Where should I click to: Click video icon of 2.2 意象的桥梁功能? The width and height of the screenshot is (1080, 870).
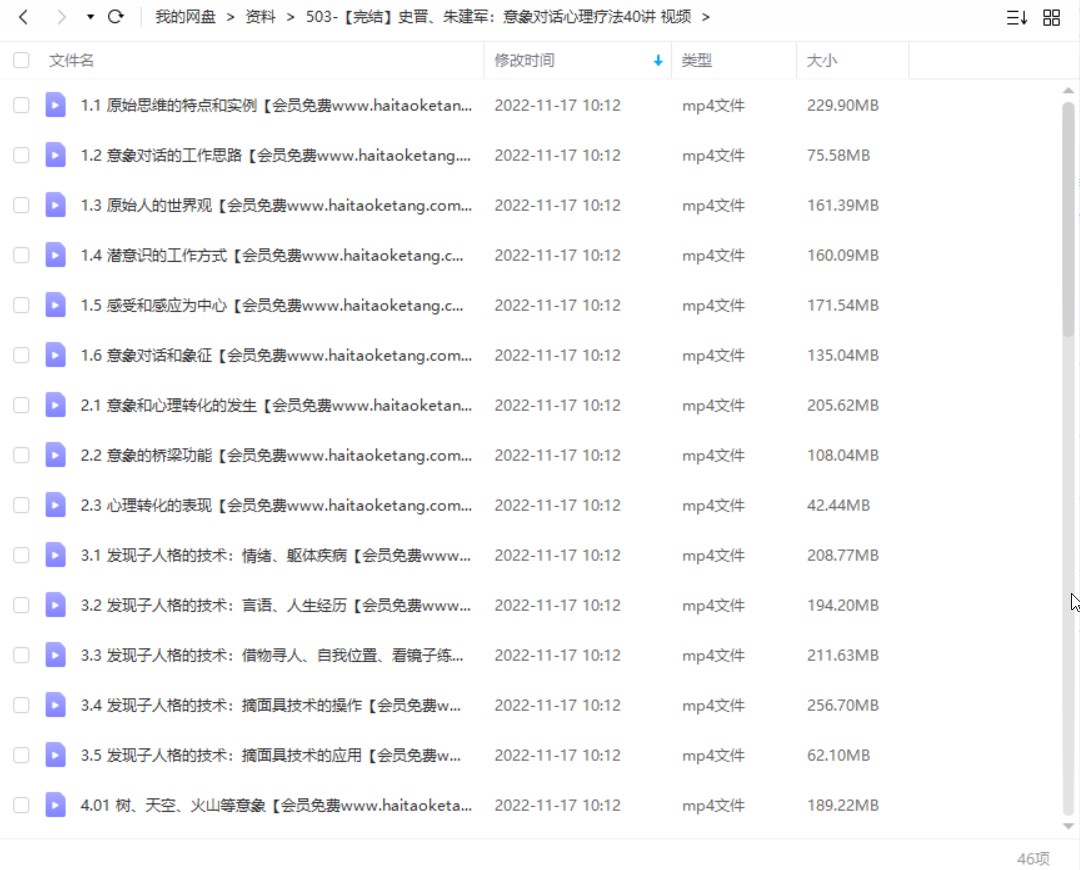point(56,455)
